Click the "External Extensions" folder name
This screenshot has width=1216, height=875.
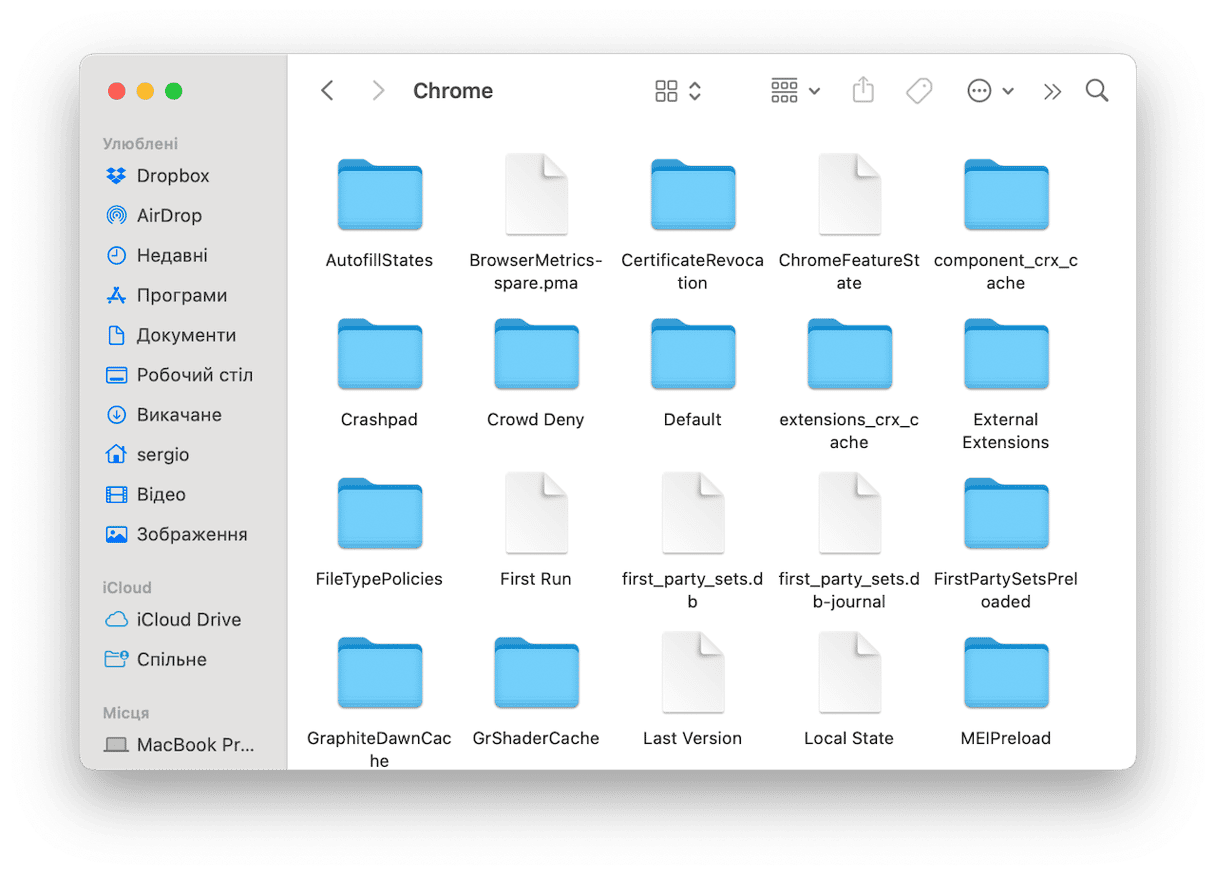1006,431
